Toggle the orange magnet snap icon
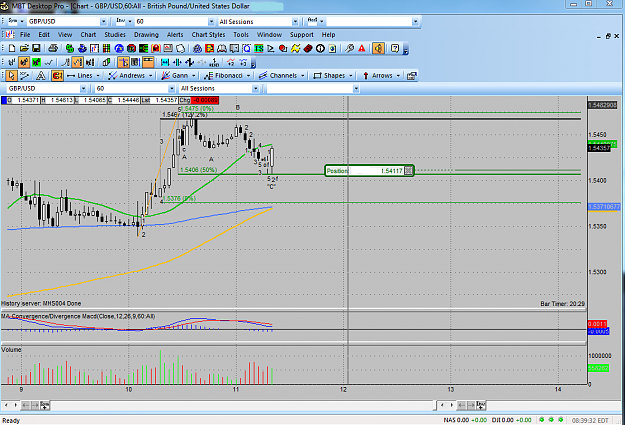625x425 pixels. point(57,75)
